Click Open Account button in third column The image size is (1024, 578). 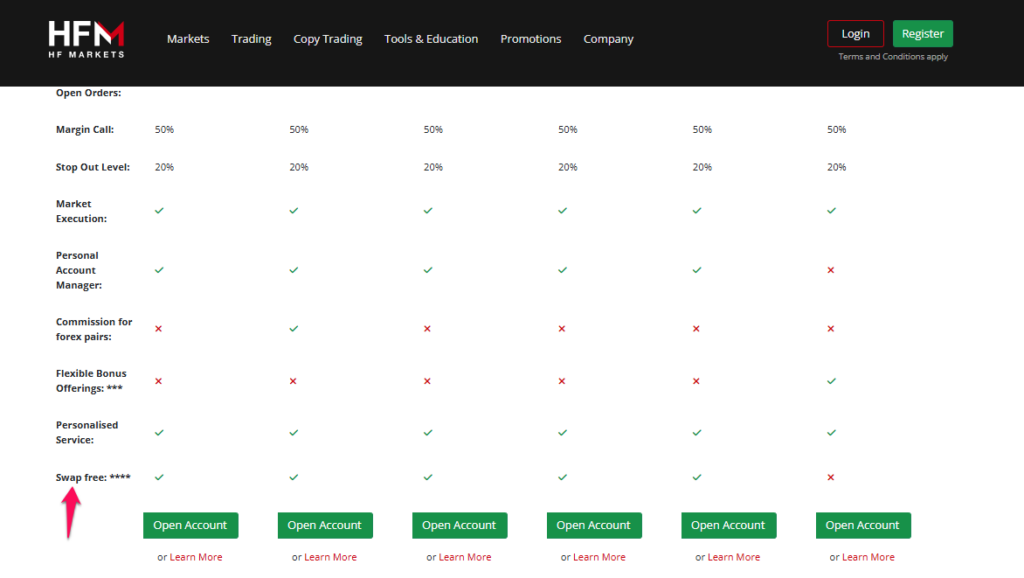tap(460, 525)
